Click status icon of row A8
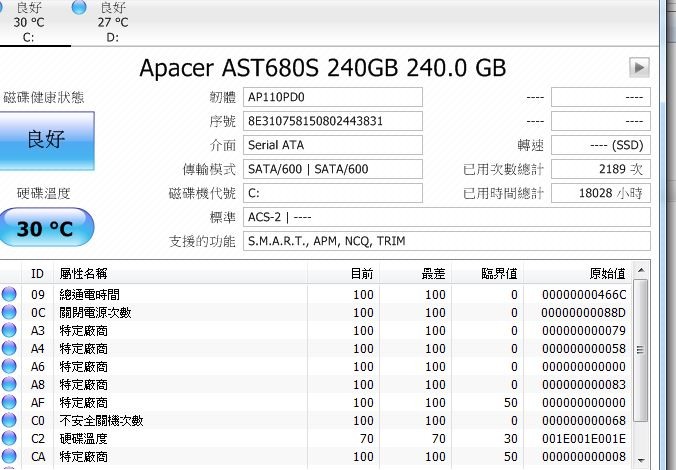Viewport: 676px width, 470px height. click(x=9, y=385)
